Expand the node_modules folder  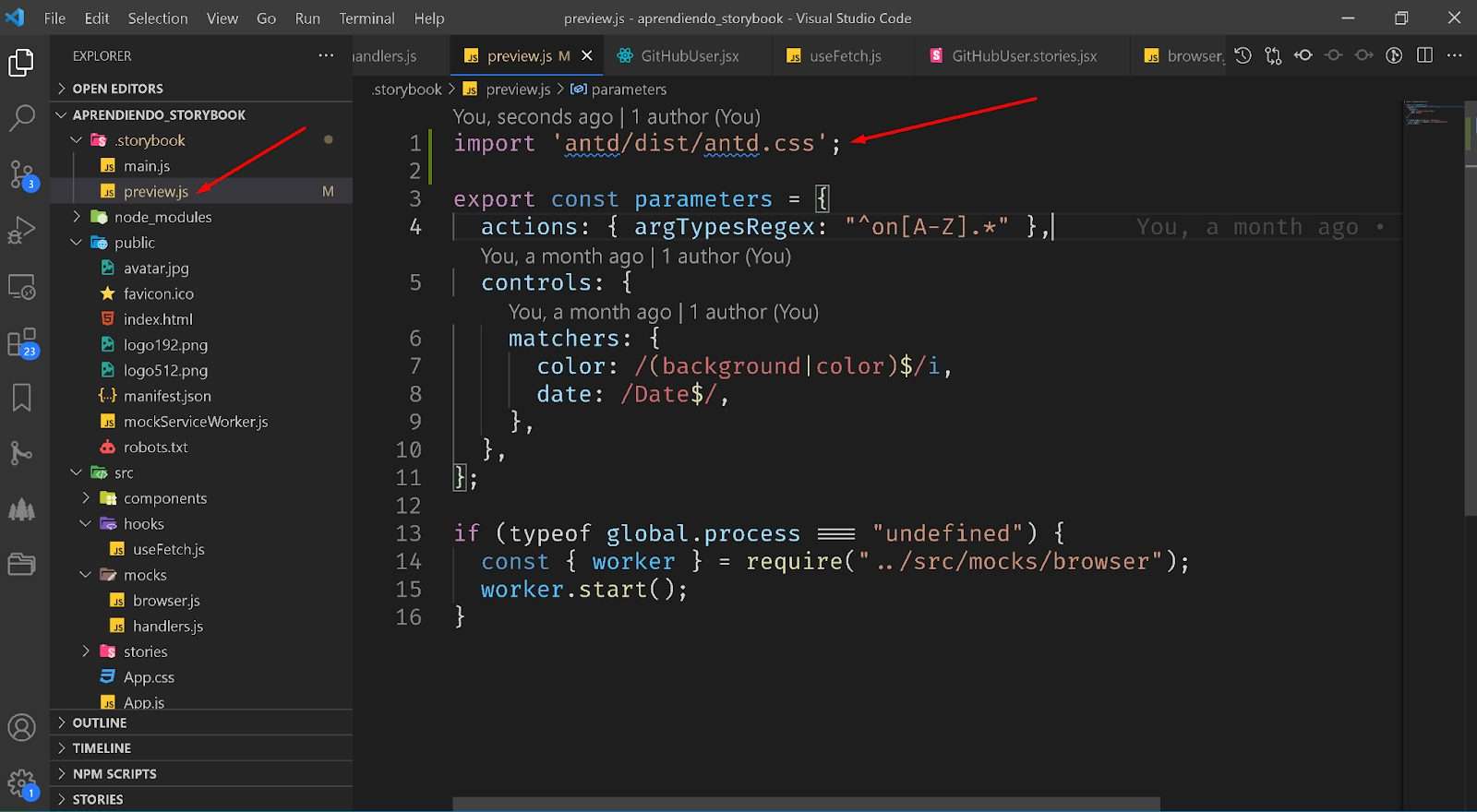77,217
